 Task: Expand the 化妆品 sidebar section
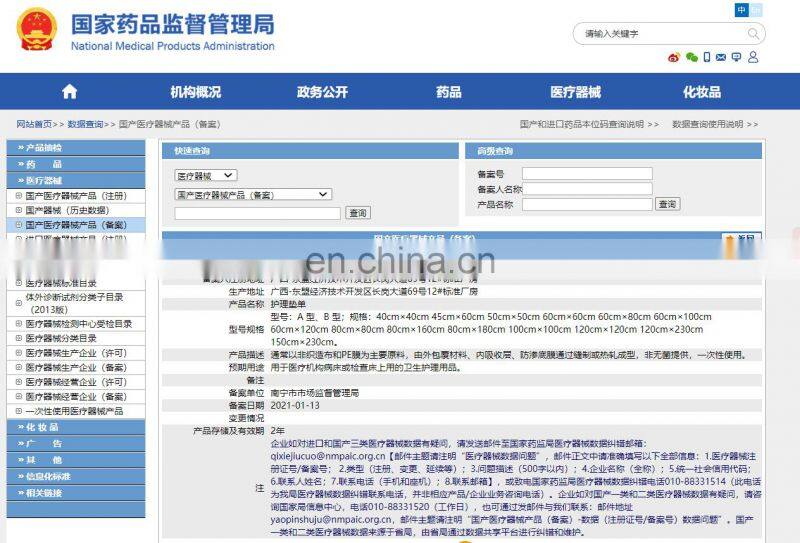coord(44,427)
